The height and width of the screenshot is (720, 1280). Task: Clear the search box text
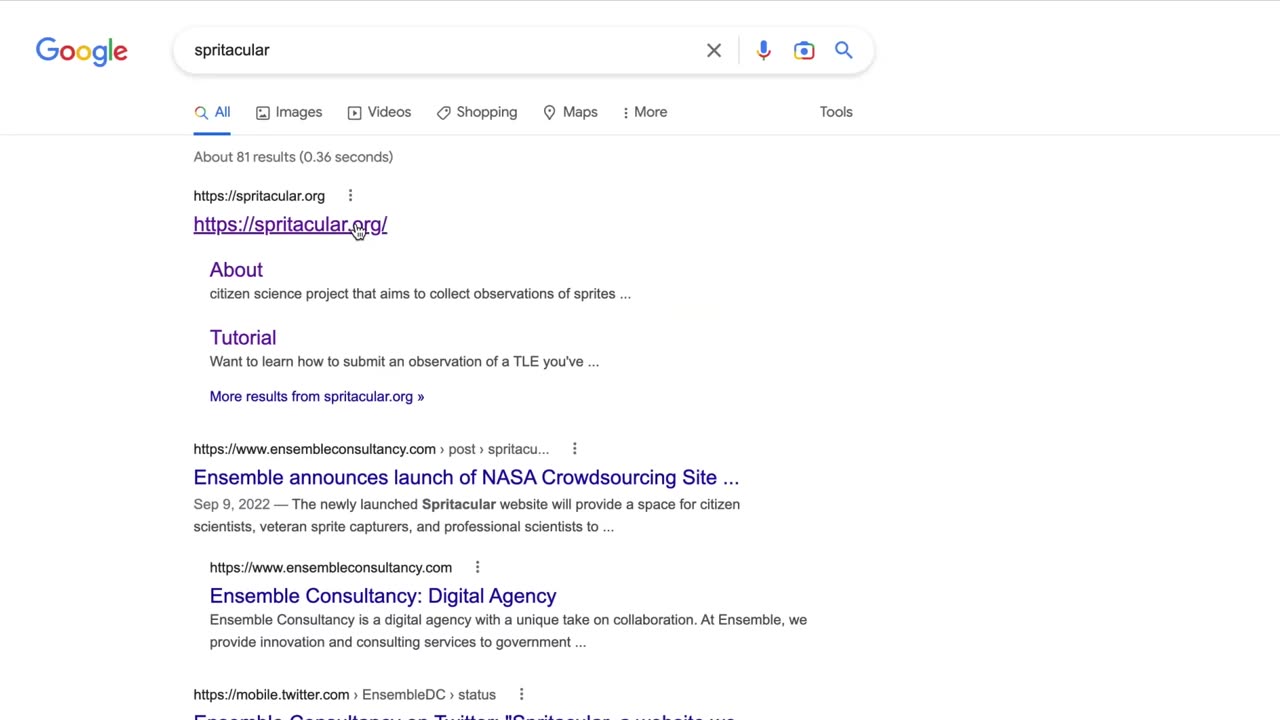(714, 50)
